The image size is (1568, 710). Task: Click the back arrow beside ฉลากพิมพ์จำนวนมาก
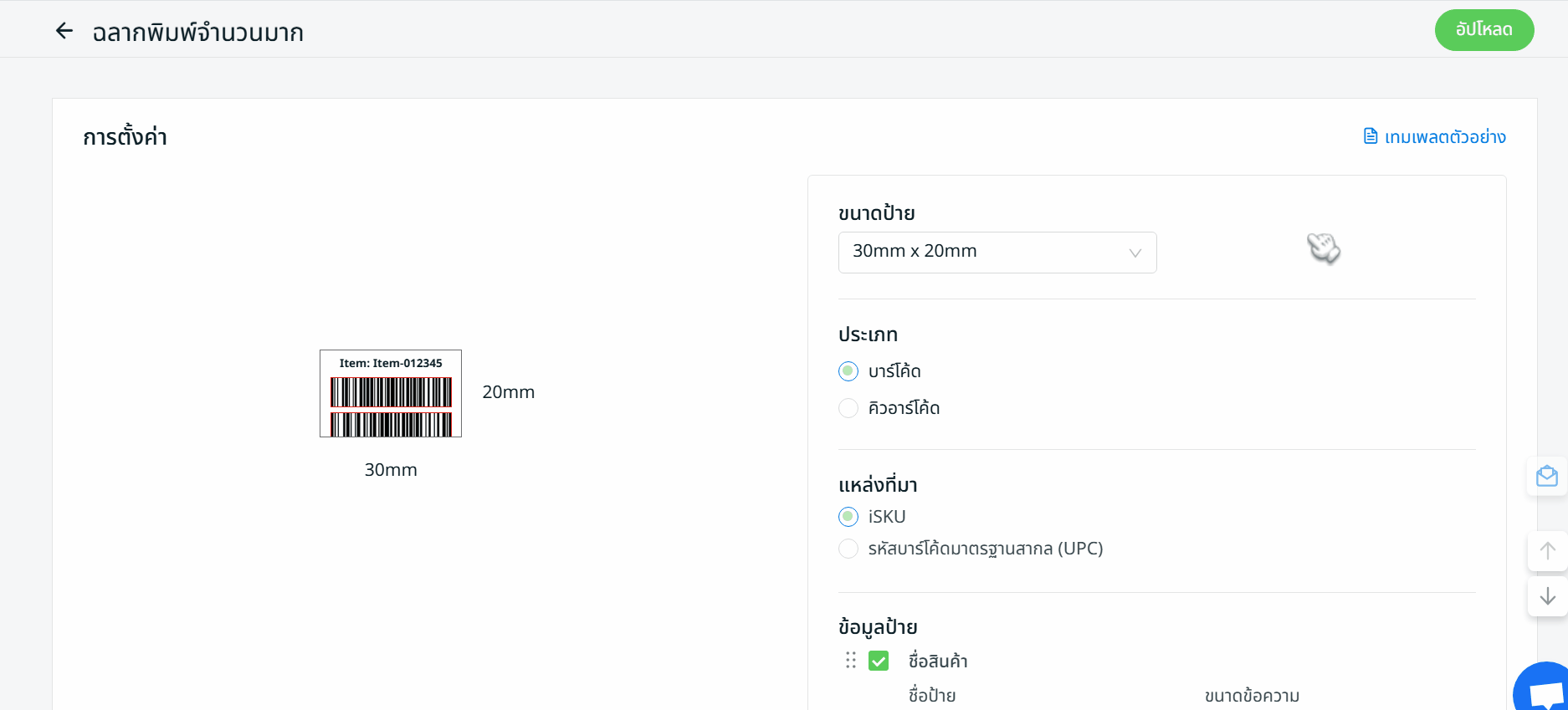64,32
